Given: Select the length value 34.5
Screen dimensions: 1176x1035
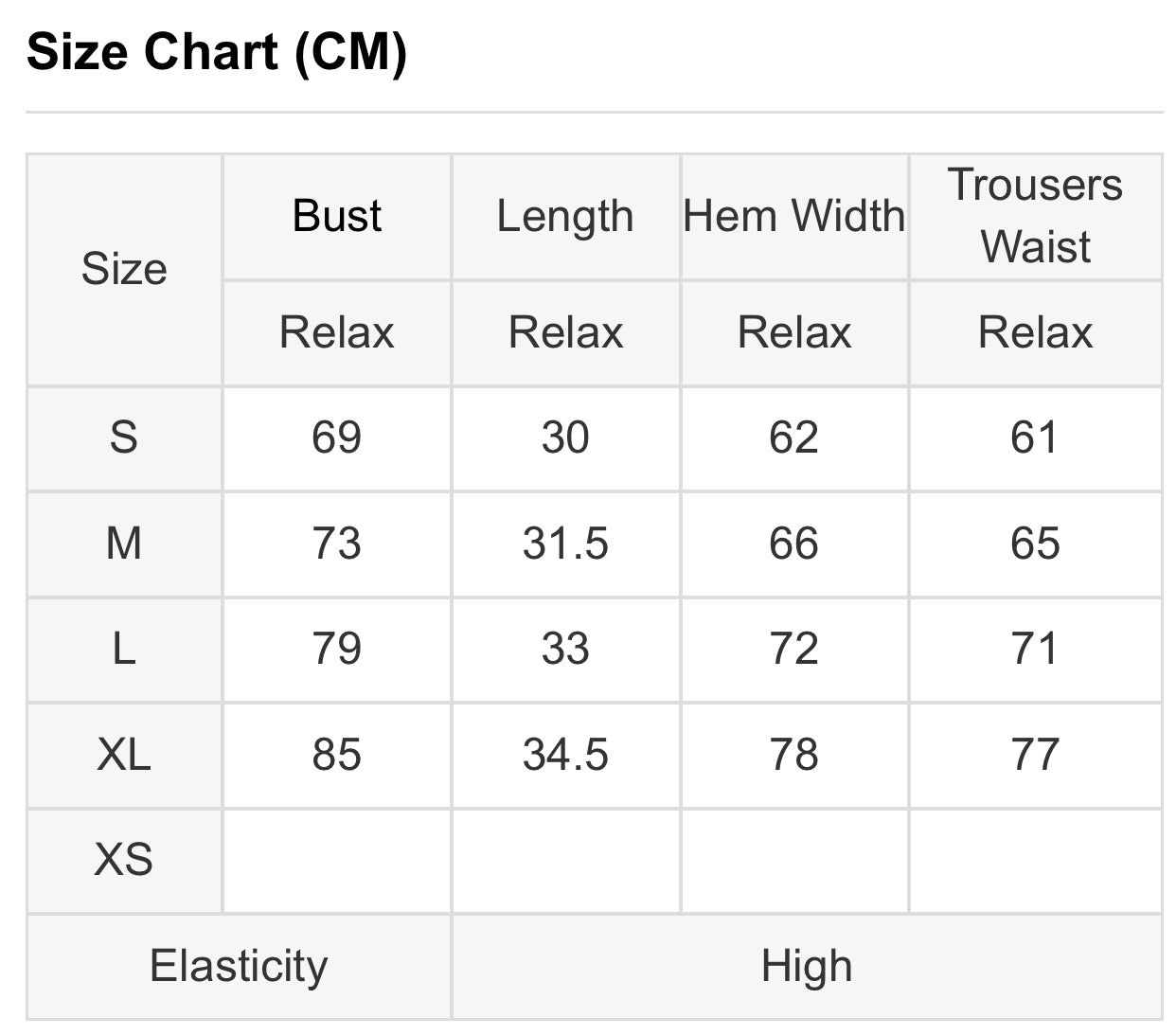Looking at the screenshot, I should 565,755.
